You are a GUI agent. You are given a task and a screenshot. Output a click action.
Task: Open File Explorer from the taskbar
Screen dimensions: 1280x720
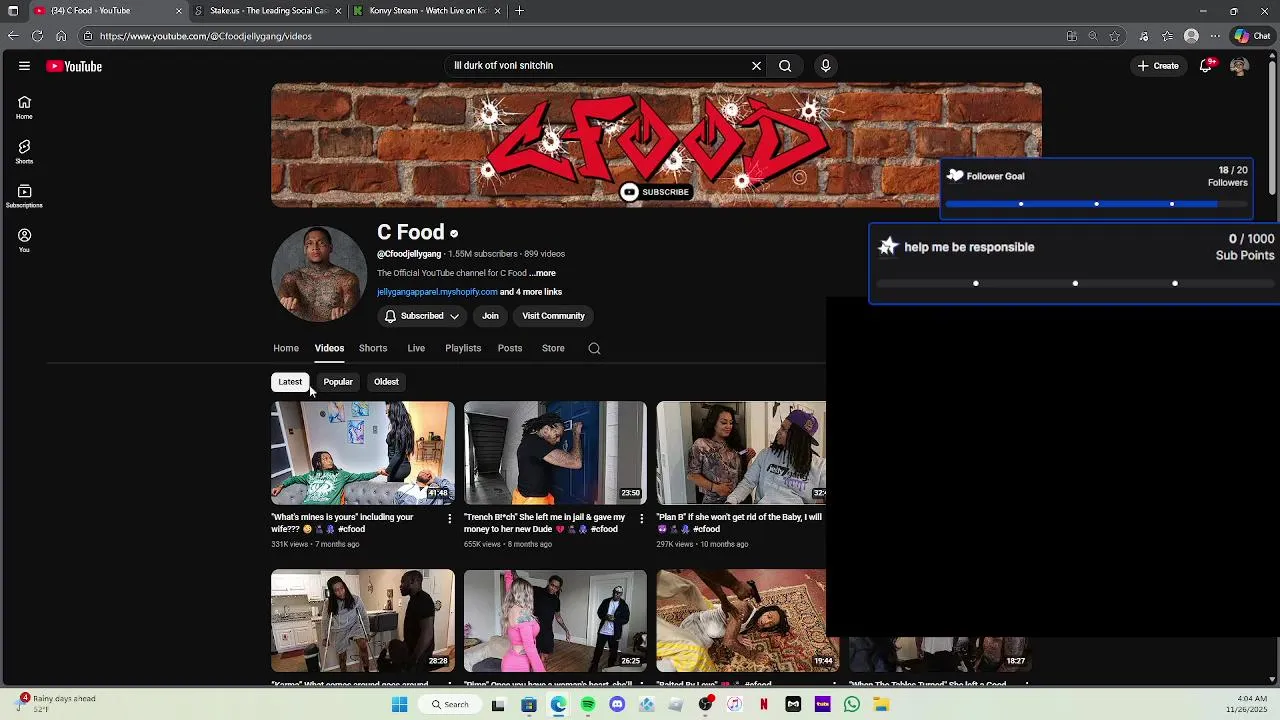point(881,704)
